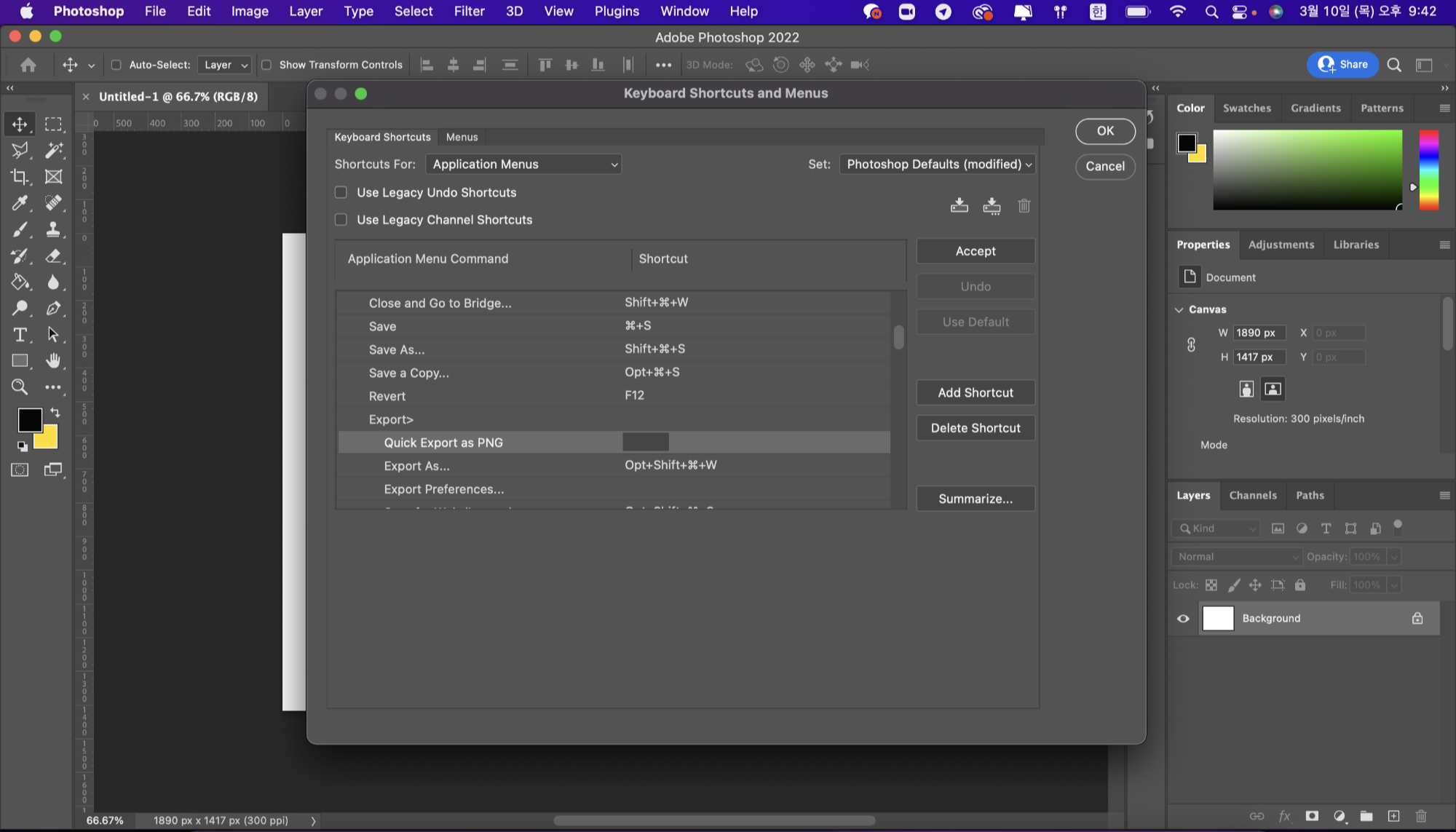Select the Paint Bucket tool
Viewport: 1456px width, 832px height.
click(x=20, y=282)
